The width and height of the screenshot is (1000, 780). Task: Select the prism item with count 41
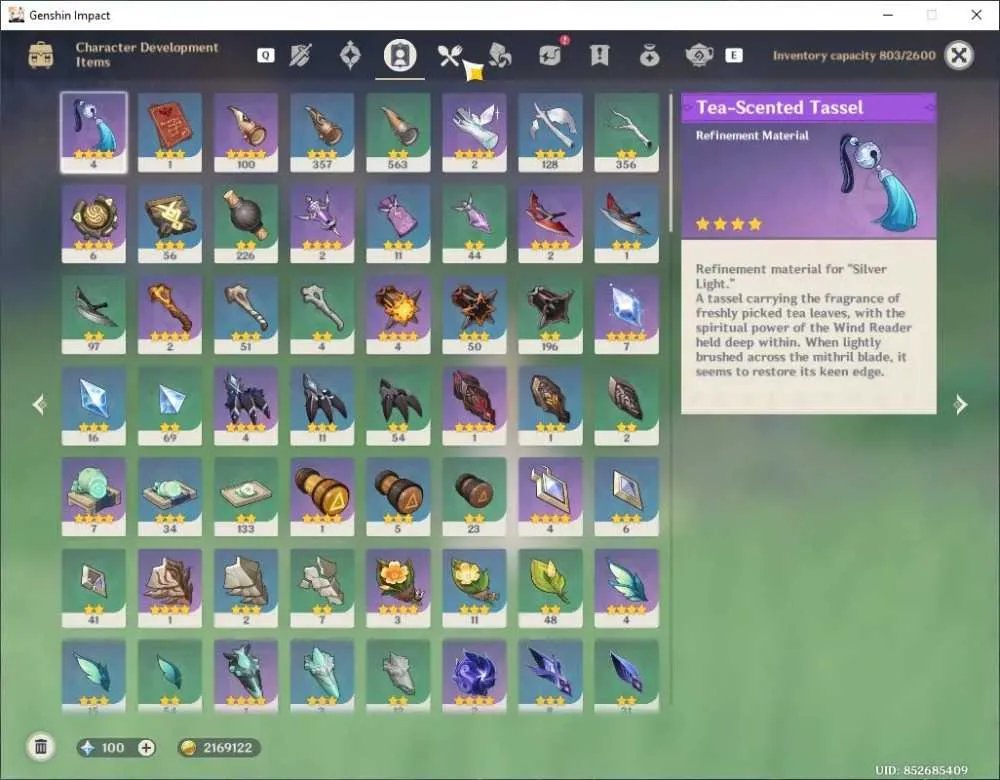94,589
